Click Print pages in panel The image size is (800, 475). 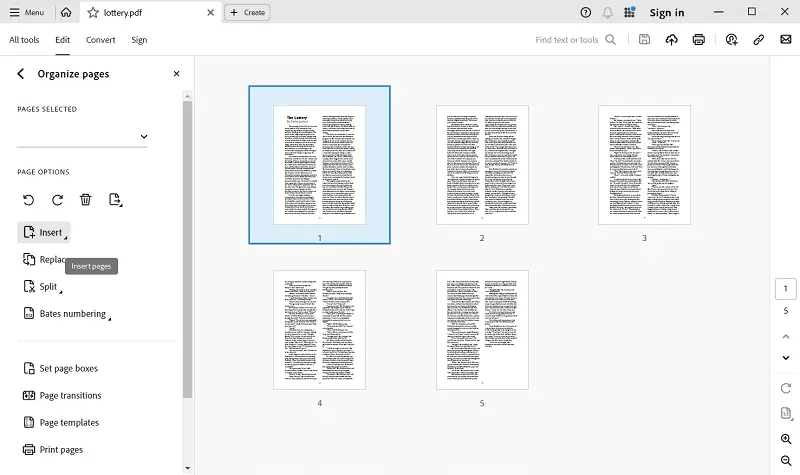click(x=53, y=449)
